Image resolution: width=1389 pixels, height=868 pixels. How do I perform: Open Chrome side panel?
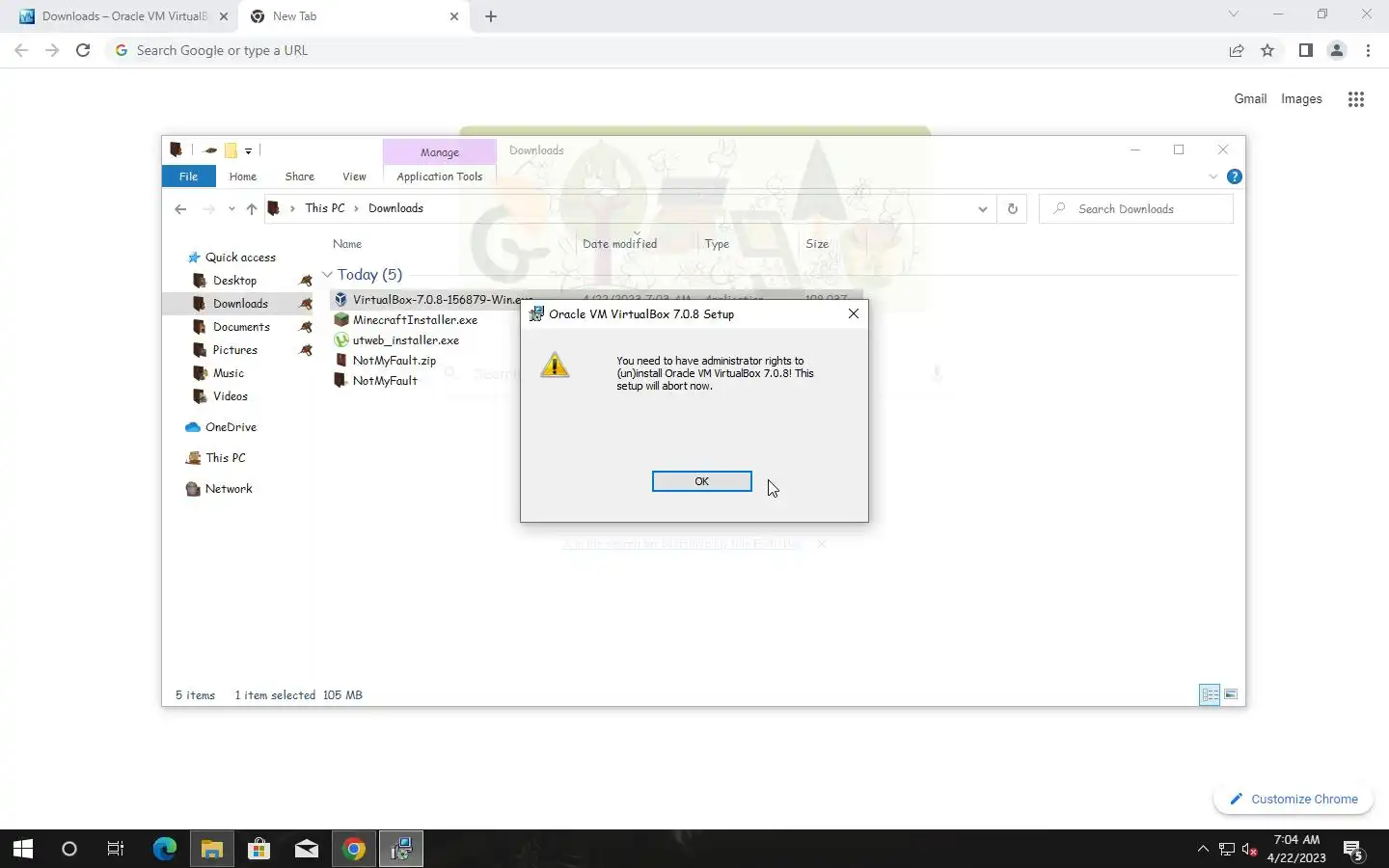[1305, 50]
